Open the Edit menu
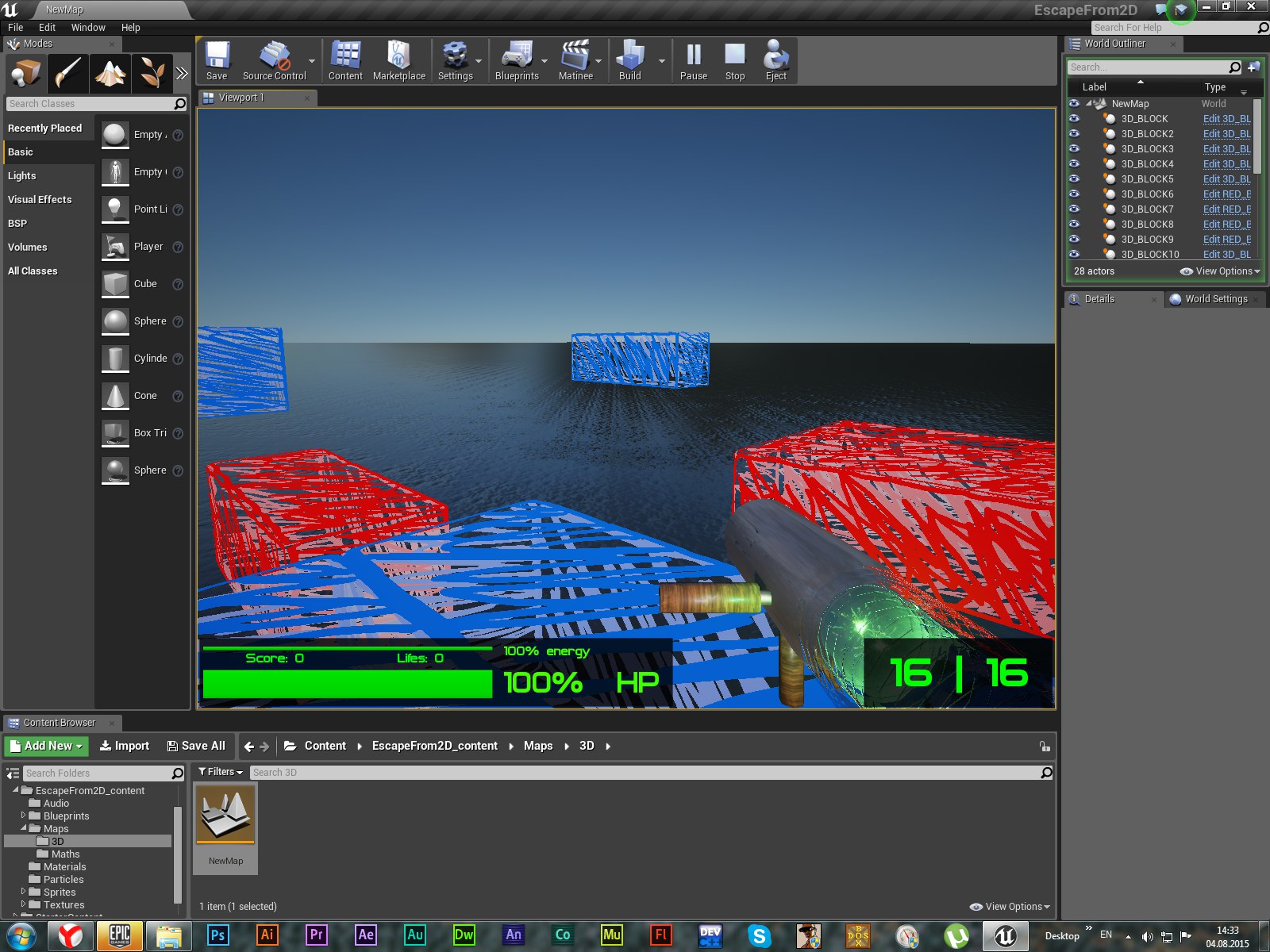1270x952 pixels. tap(47, 27)
